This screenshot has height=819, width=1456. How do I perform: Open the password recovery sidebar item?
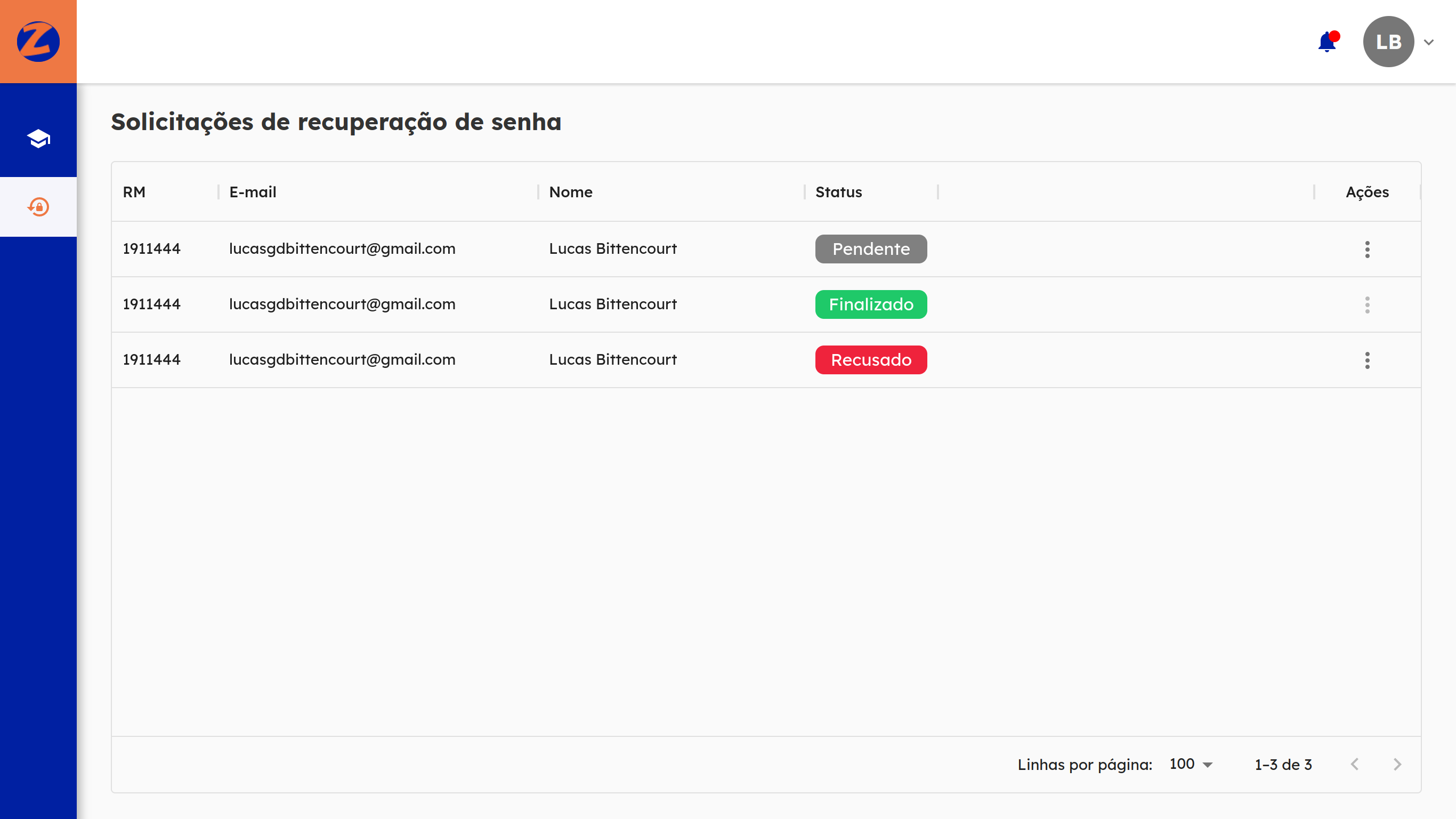tap(38, 207)
